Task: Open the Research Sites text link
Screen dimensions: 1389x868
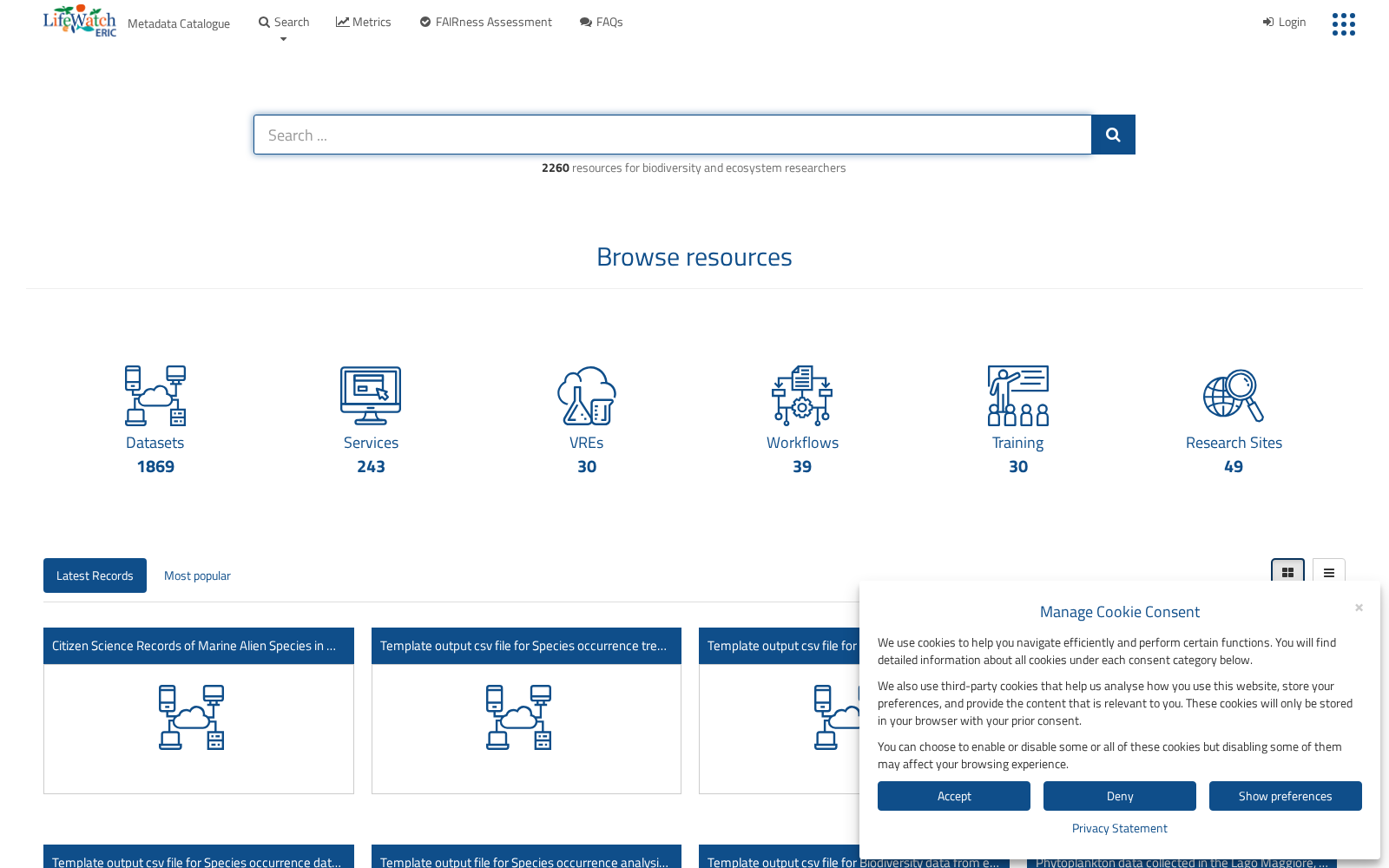Action: (1234, 443)
